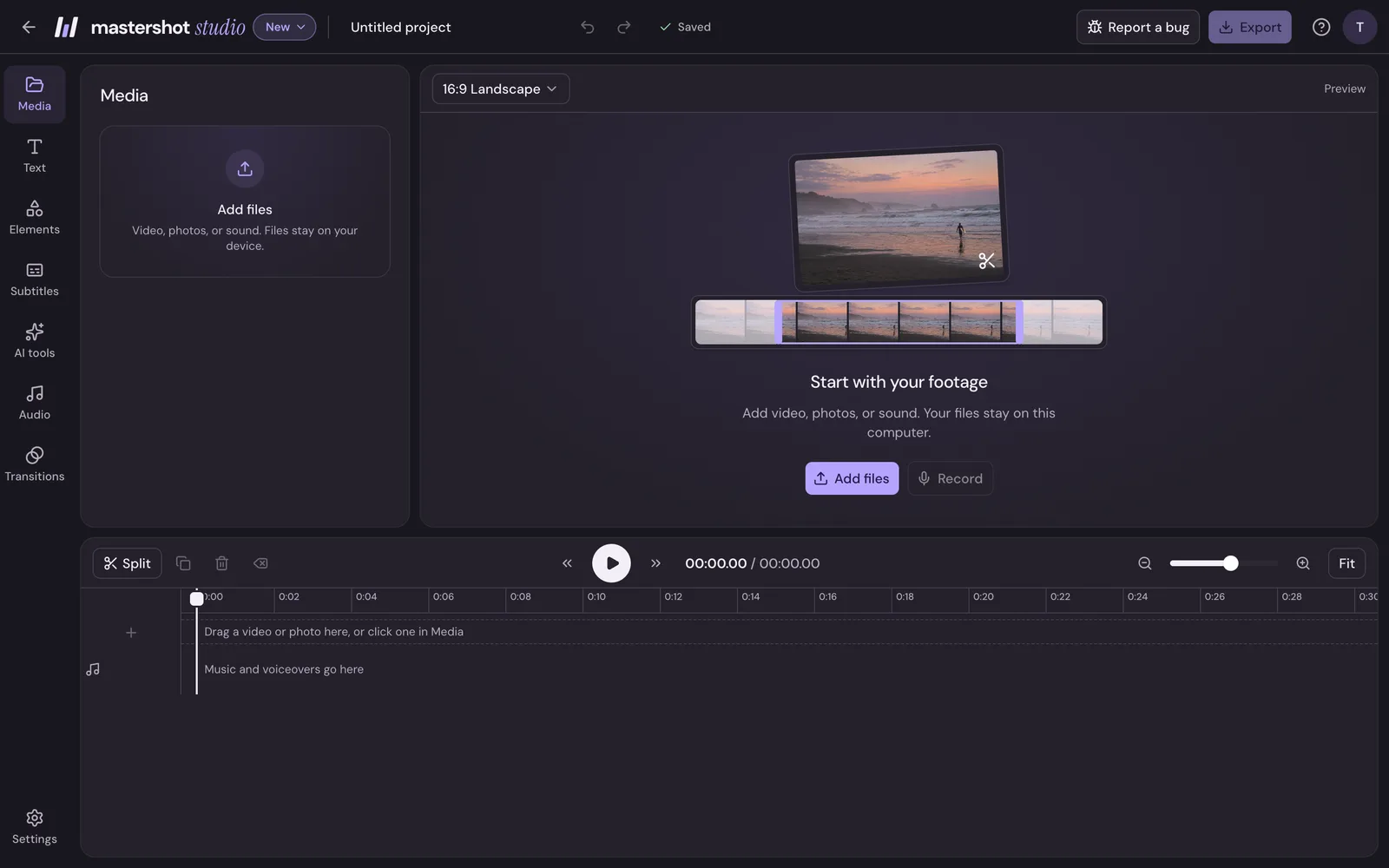Click the audio track music note icon
The width and height of the screenshot is (1389, 868).
click(x=93, y=669)
